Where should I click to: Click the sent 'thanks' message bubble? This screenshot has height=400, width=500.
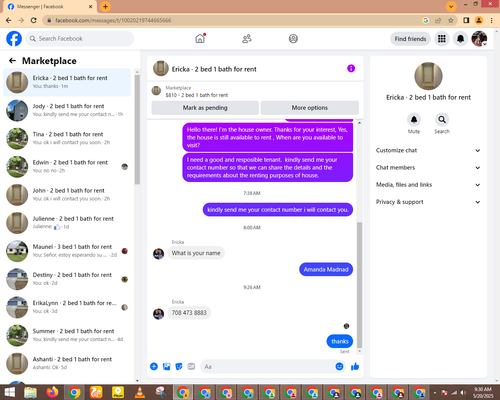340,341
